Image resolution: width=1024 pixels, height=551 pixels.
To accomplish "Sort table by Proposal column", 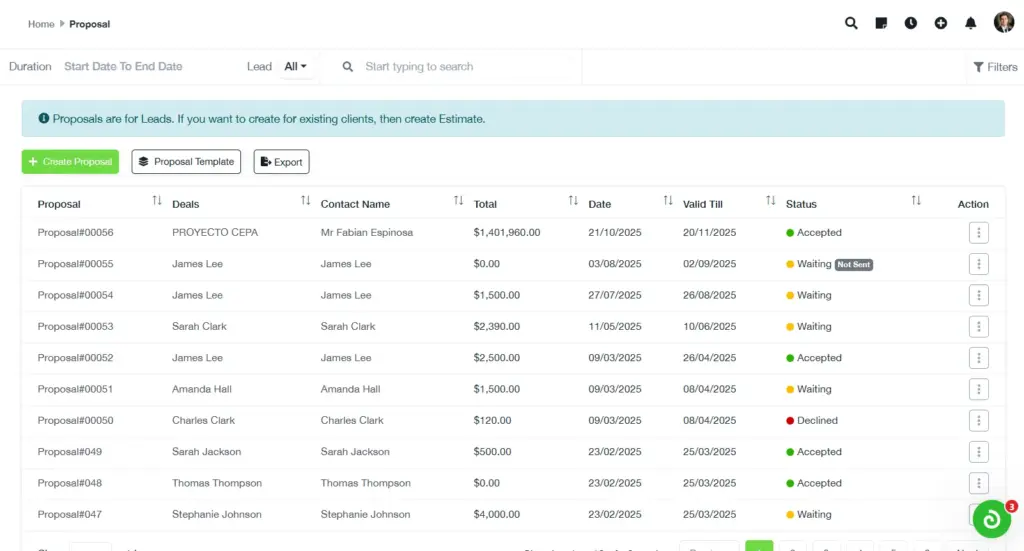I will (x=157, y=202).
